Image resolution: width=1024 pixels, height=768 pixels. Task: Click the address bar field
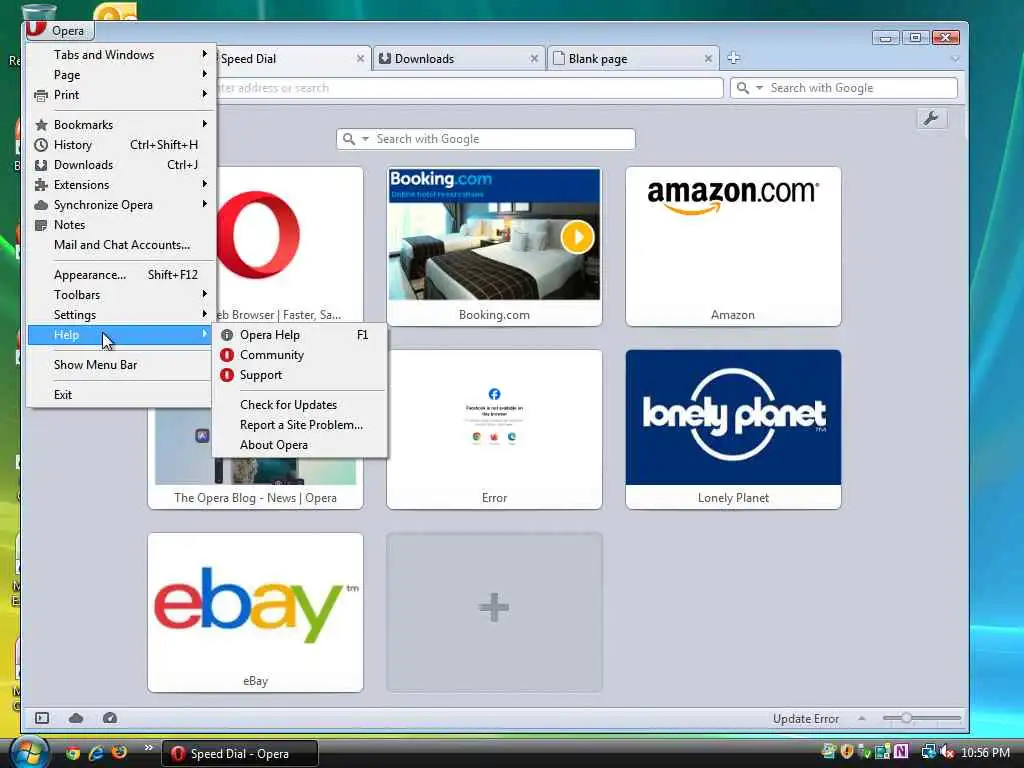(469, 88)
